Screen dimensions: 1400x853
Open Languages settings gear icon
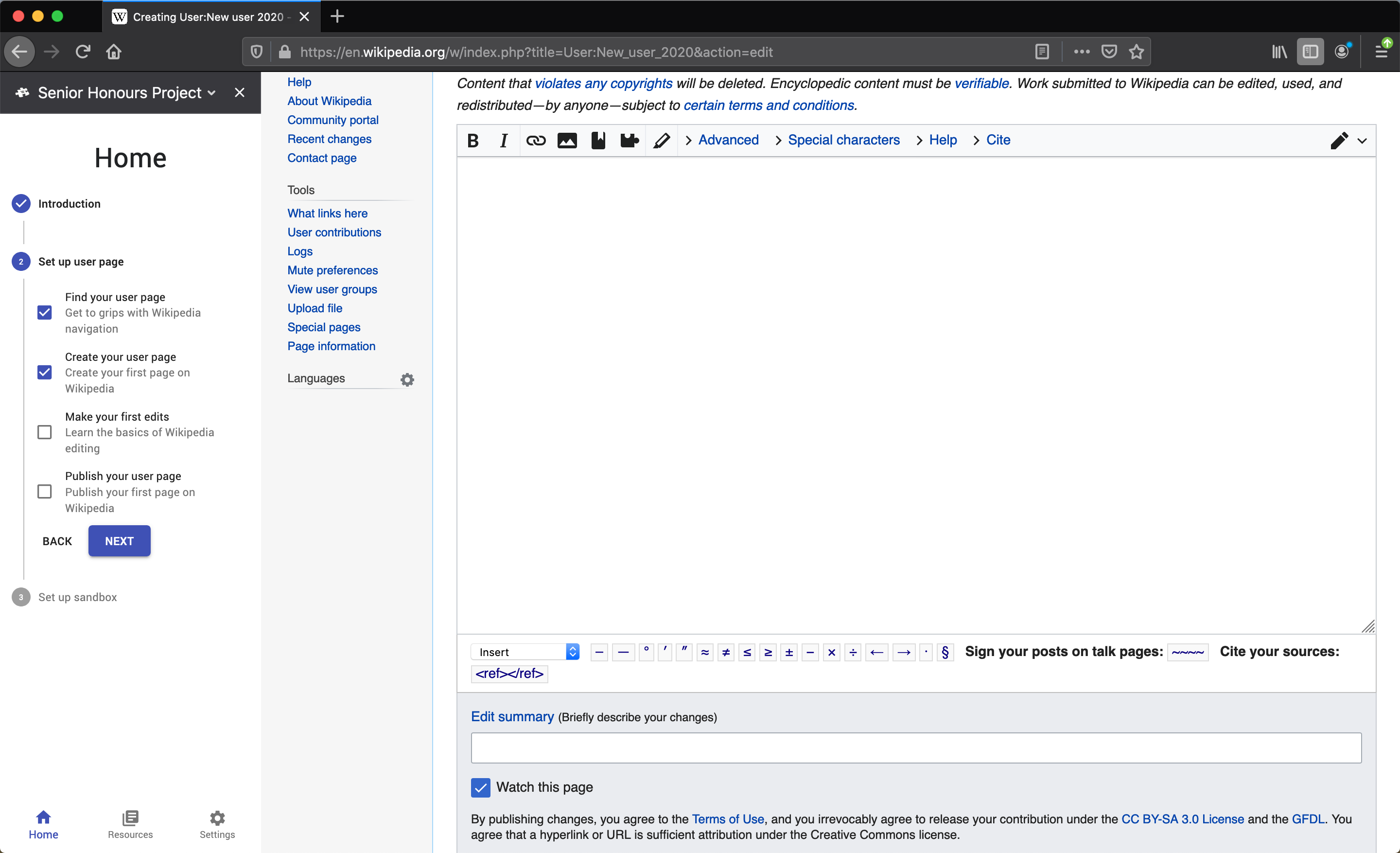tap(407, 380)
